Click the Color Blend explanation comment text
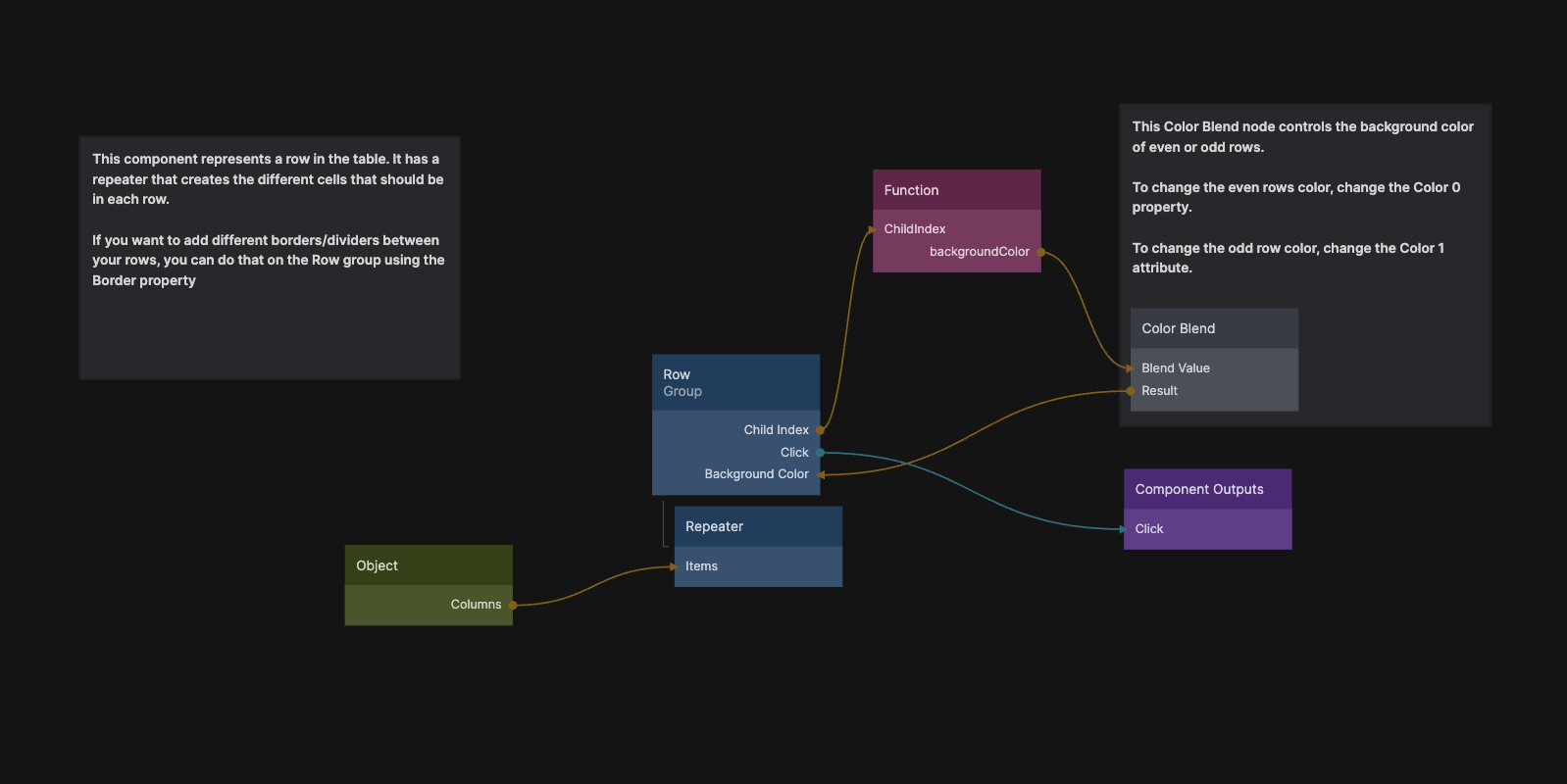This screenshot has height=784, width=1567. [1302, 137]
